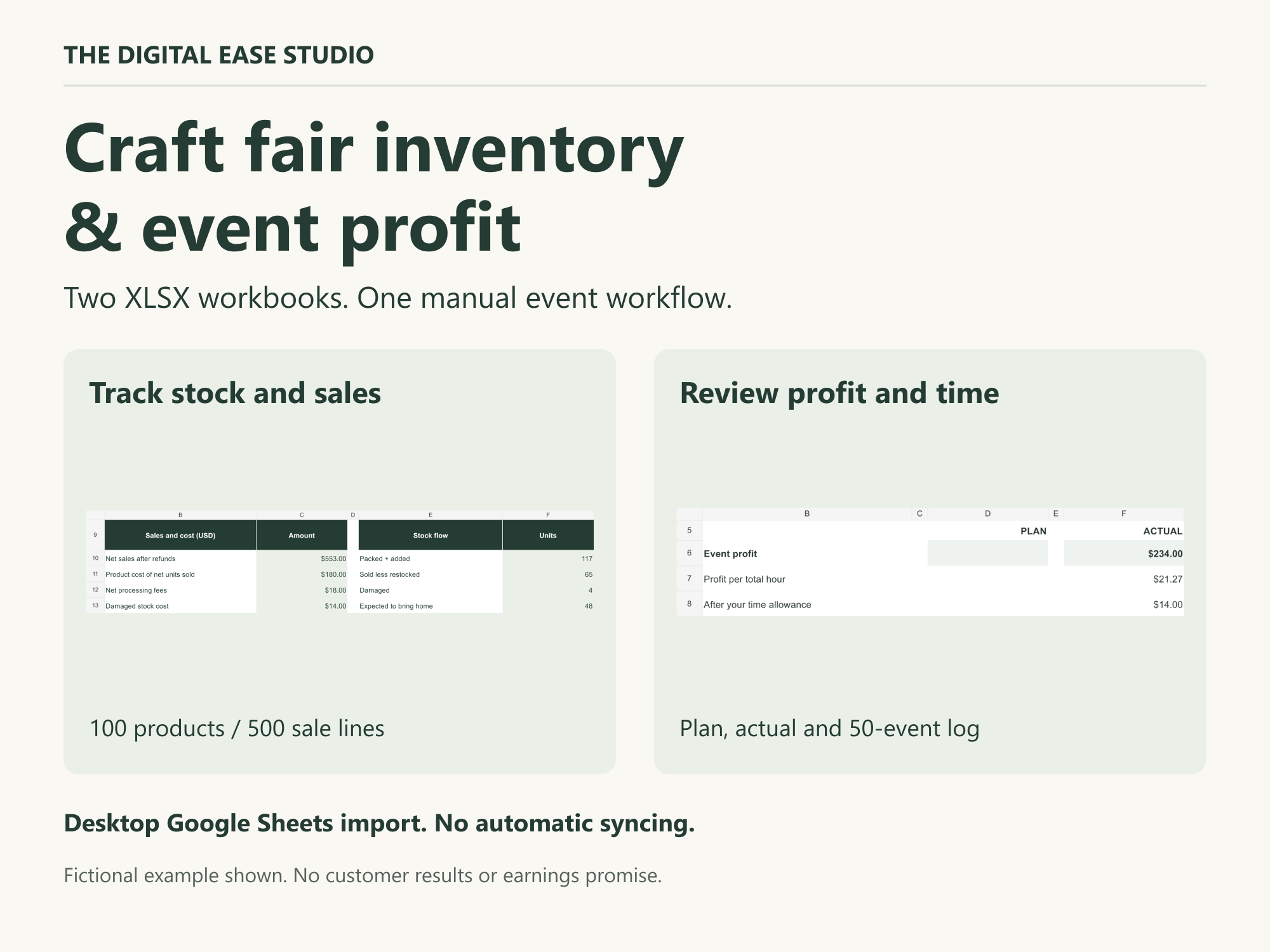Click the 'Plan, actual and 50-event log' caption
Image resolution: width=1270 pixels, height=952 pixels.
pyautogui.click(x=829, y=729)
